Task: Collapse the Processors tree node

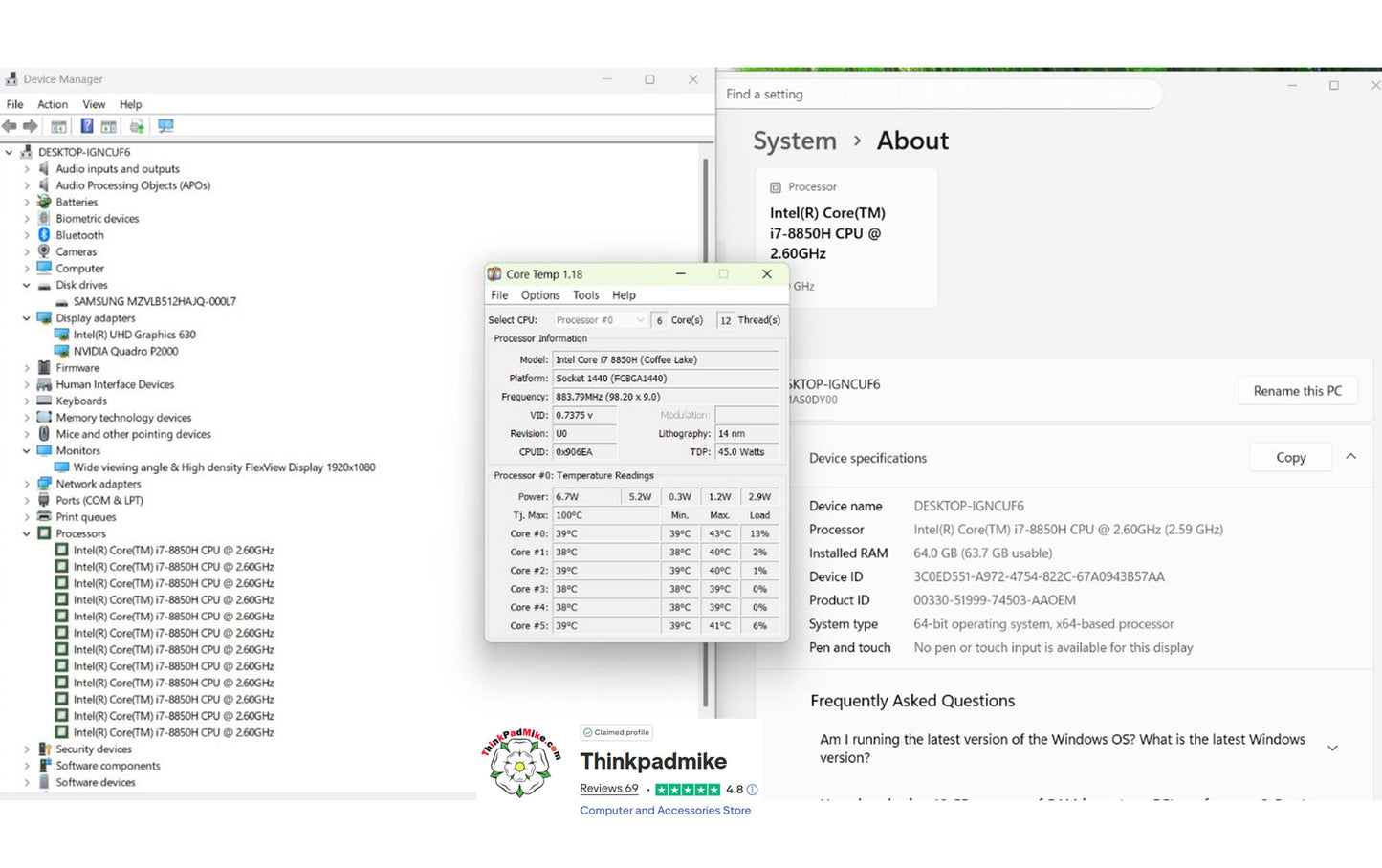Action: 27,533
